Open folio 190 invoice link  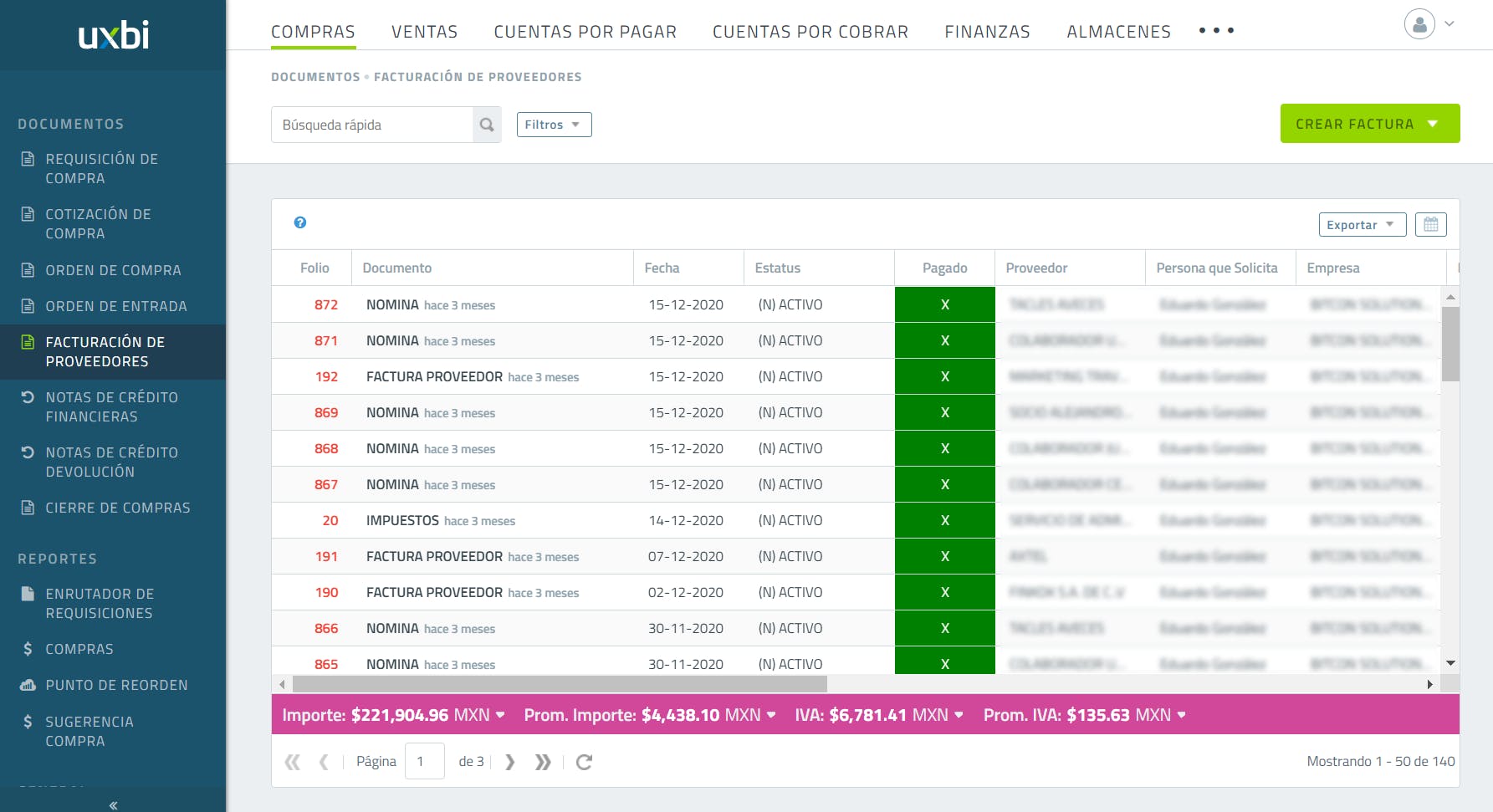pos(326,592)
